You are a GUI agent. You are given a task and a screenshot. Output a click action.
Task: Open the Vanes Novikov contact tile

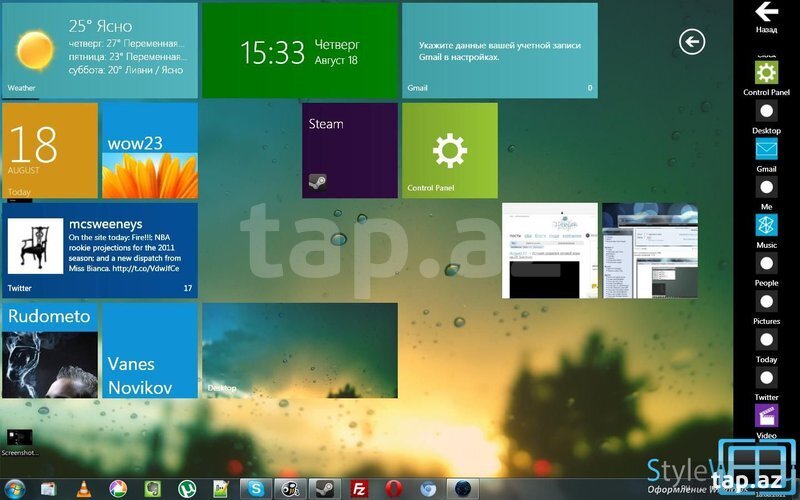[x=149, y=350]
